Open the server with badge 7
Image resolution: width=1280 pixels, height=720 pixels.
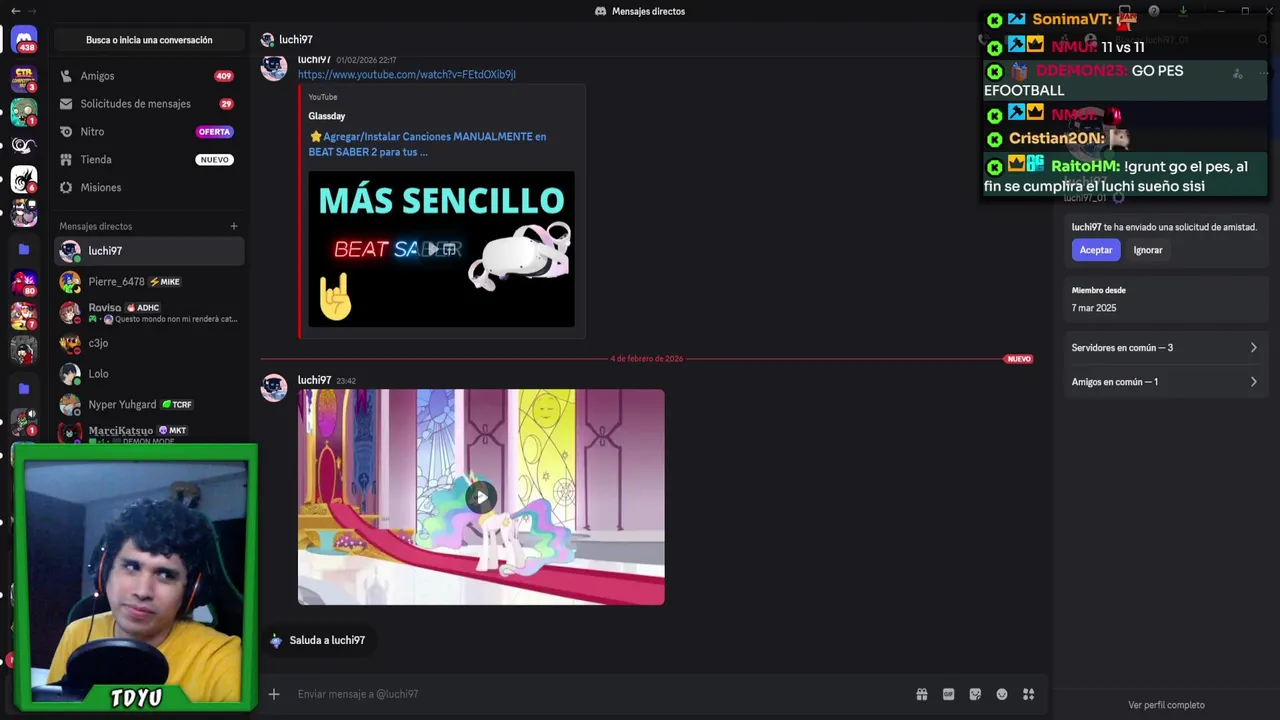click(24, 317)
